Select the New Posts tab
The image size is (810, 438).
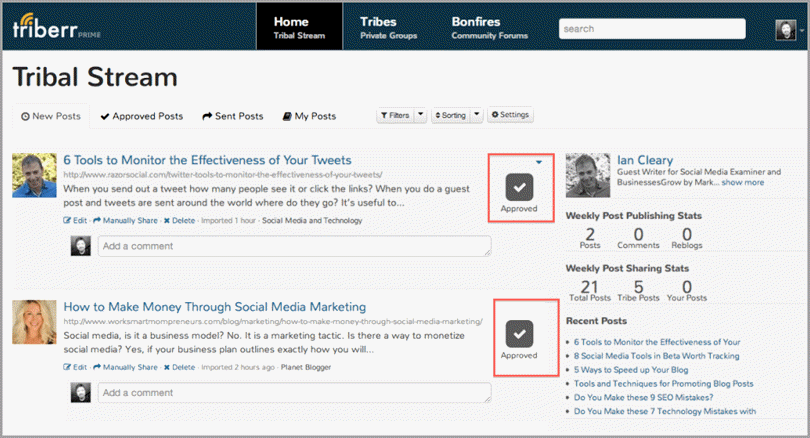(x=51, y=116)
